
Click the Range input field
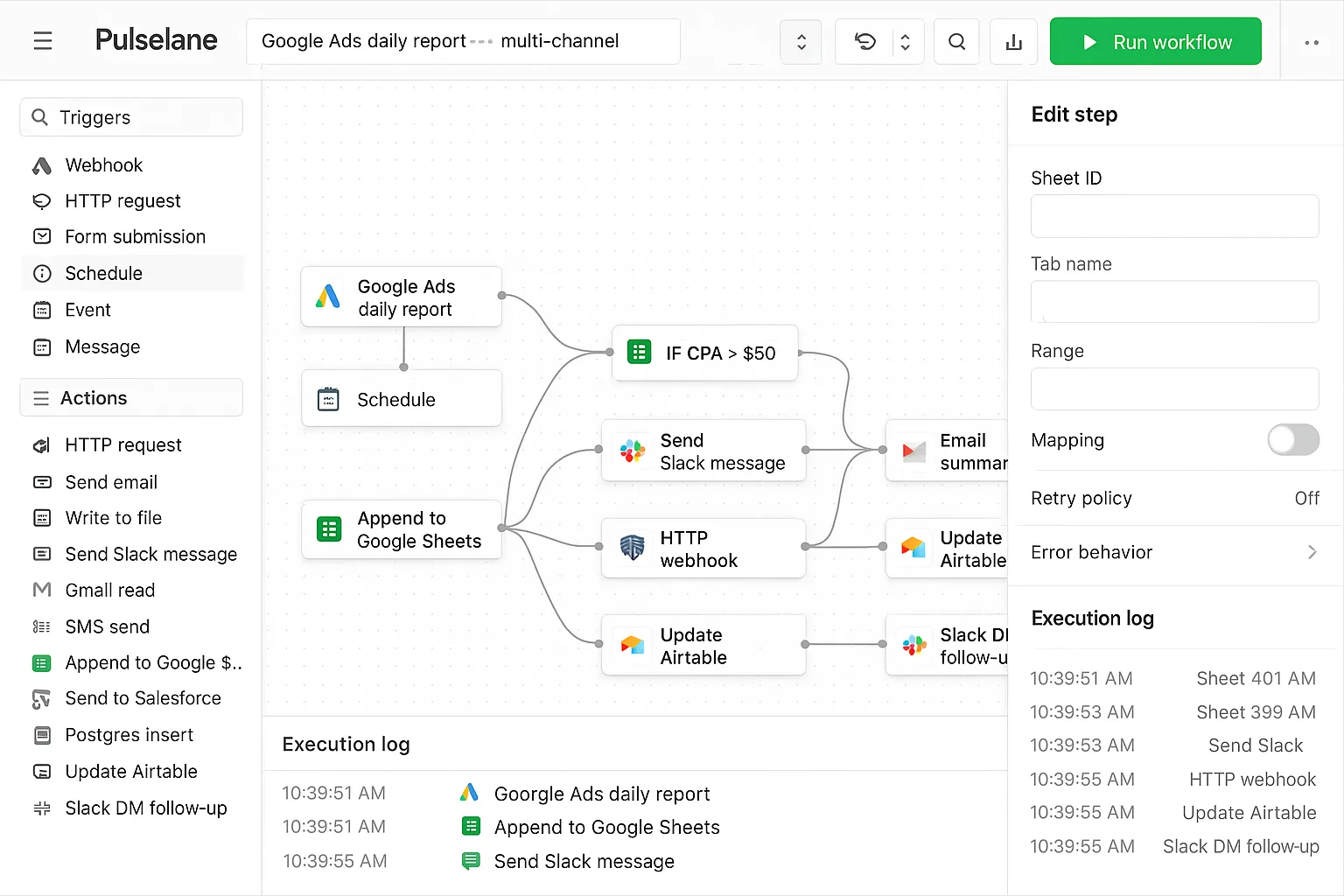pos(1174,388)
